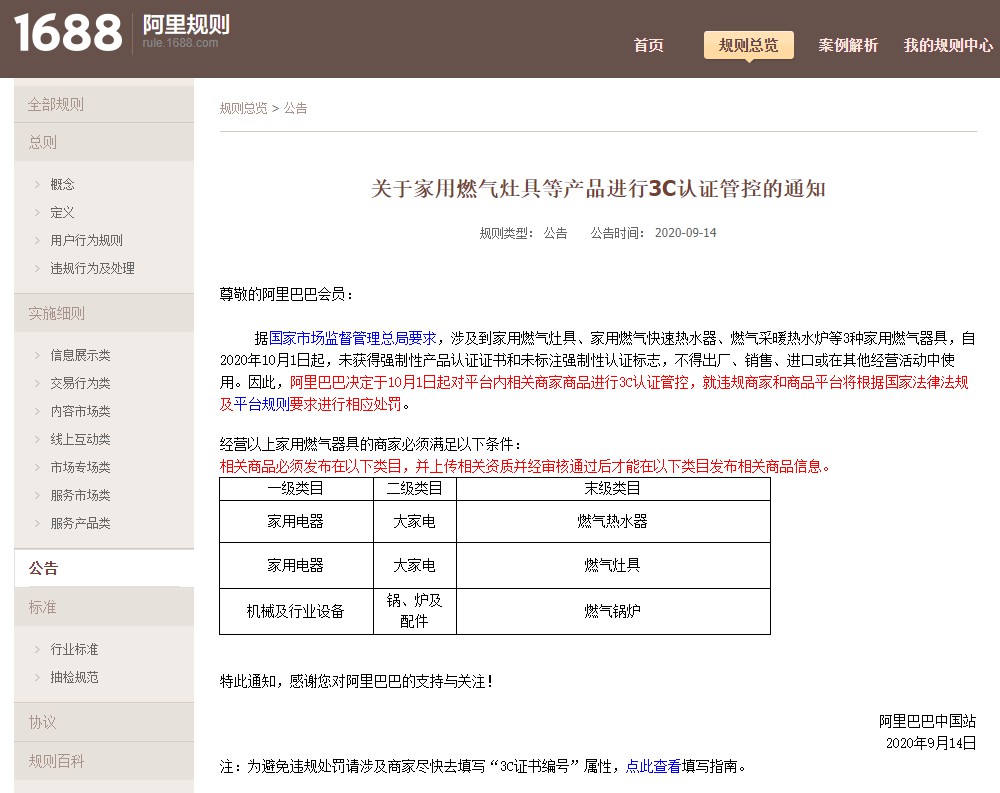This screenshot has width=1000, height=793.
Task: Click the 二级类目 table header
Action: coord(415,489)
